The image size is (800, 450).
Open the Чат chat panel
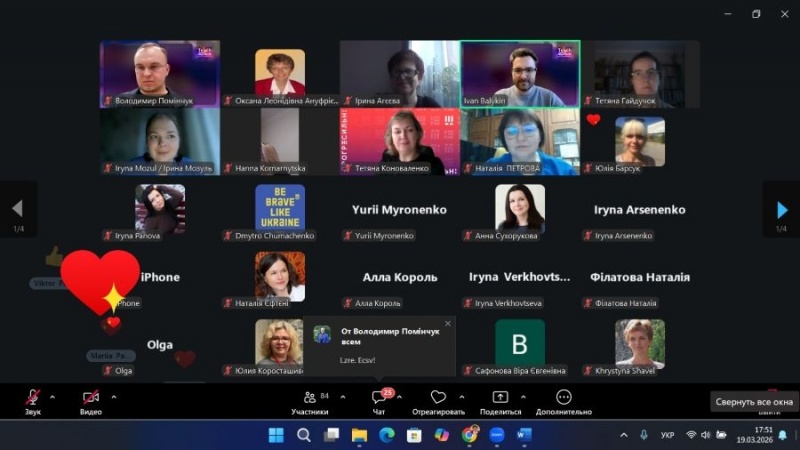[x=379, y=399]
